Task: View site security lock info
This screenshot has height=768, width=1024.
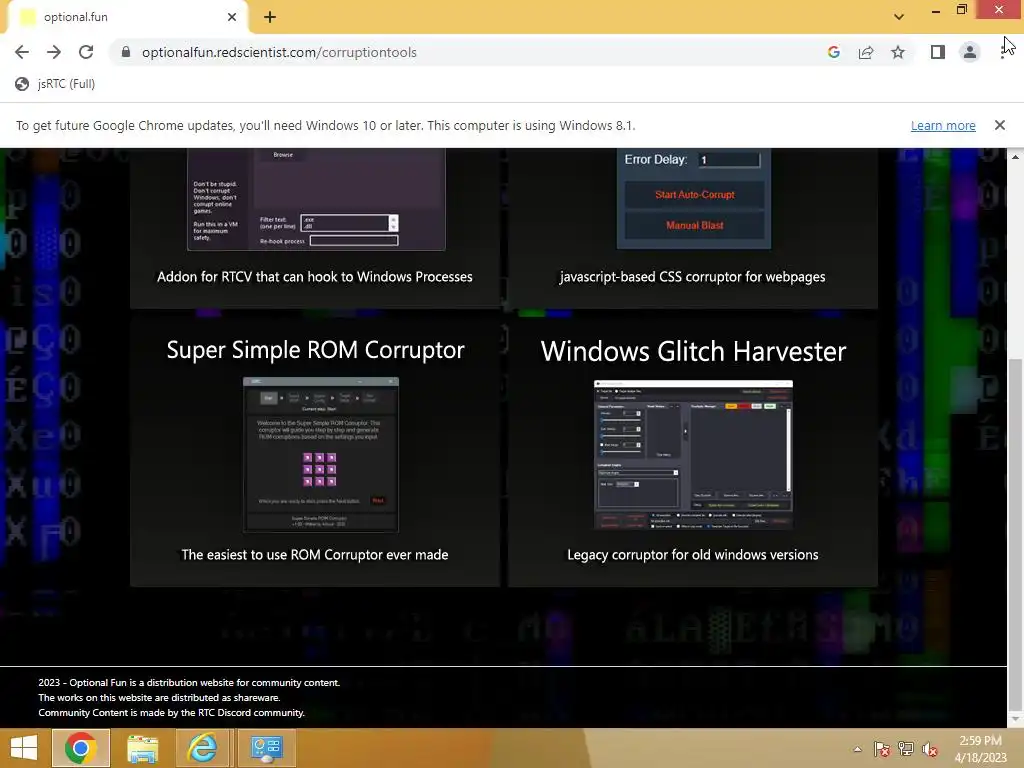Action: pos(126,52)
